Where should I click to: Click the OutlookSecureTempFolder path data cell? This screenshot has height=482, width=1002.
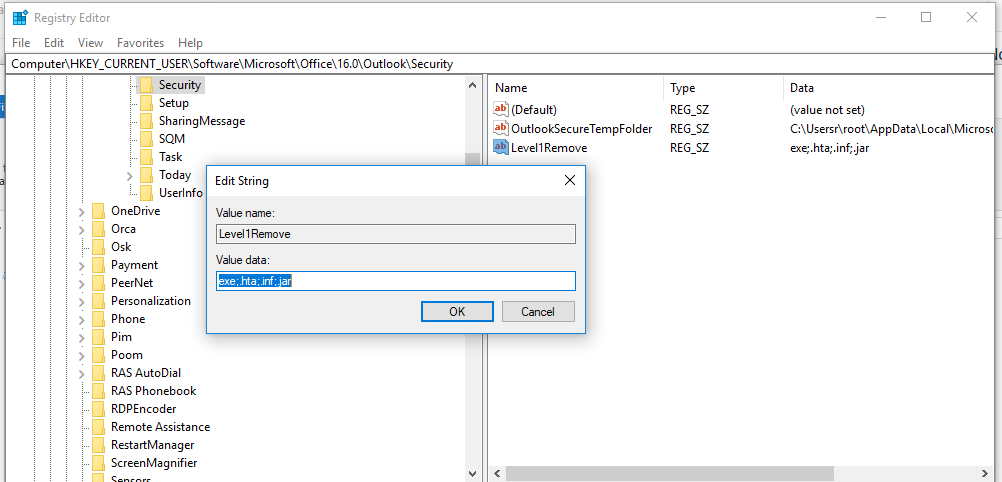click(x=892, y=128)
